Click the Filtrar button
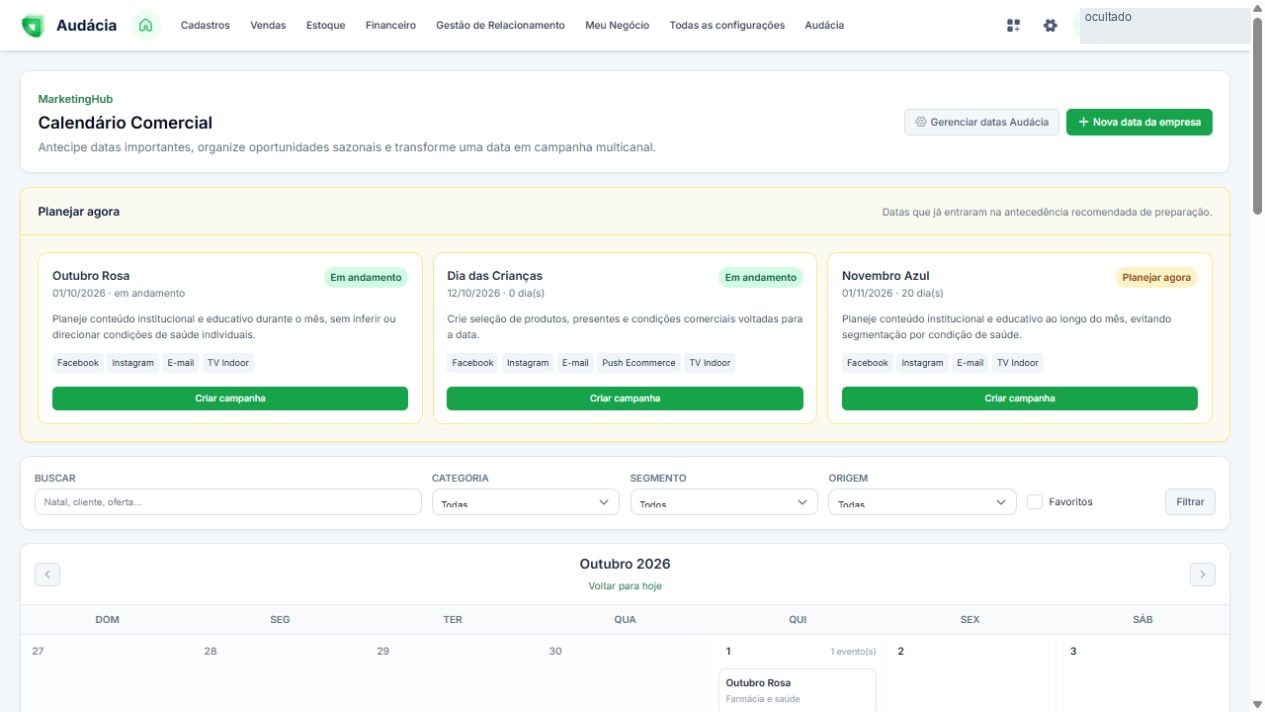Screen dimensions: 1265x712 (1190, 502)
